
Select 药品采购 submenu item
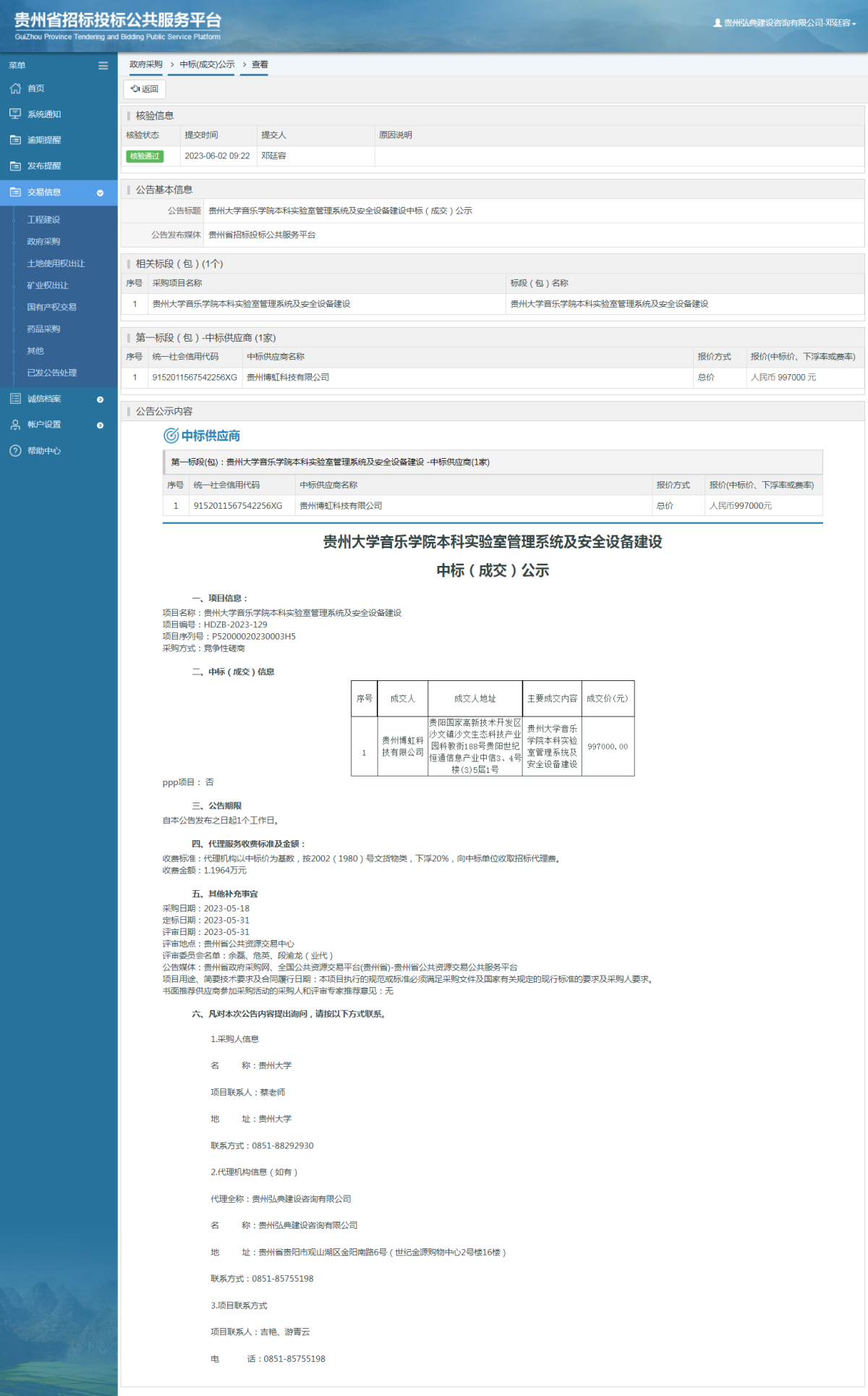tap(43, 329)
